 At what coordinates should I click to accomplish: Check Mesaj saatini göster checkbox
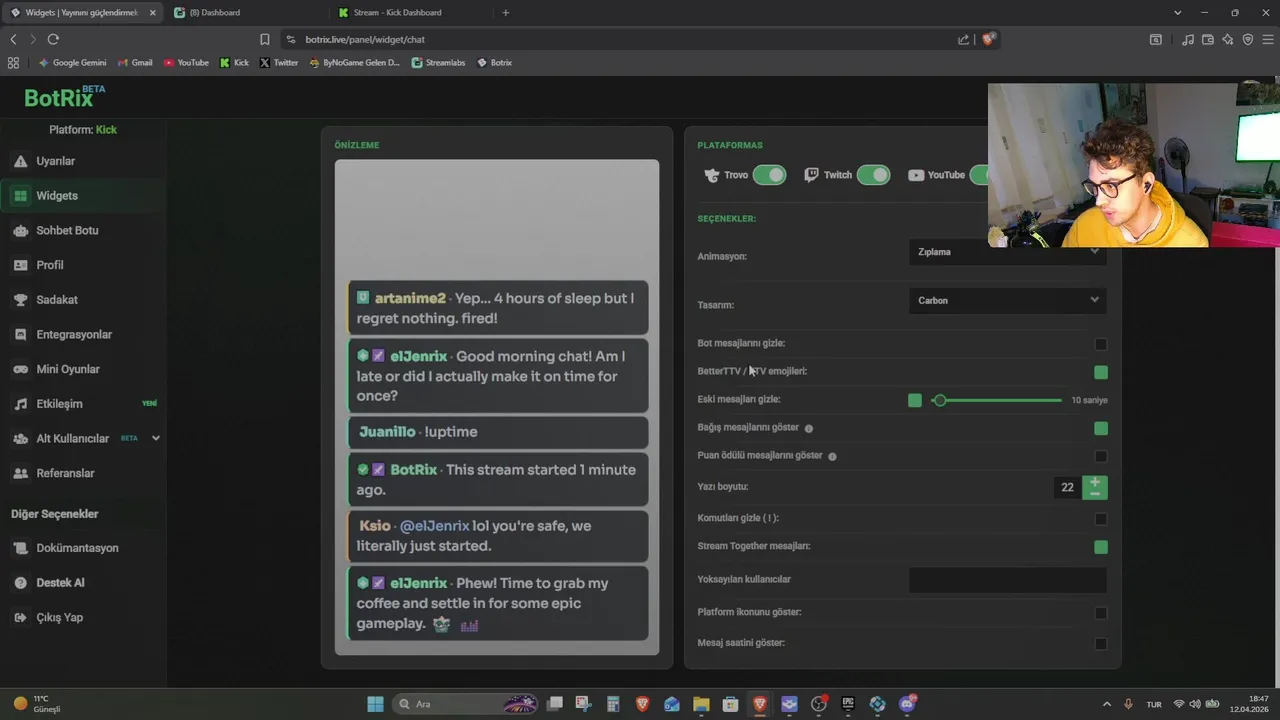click(1101, 644)
